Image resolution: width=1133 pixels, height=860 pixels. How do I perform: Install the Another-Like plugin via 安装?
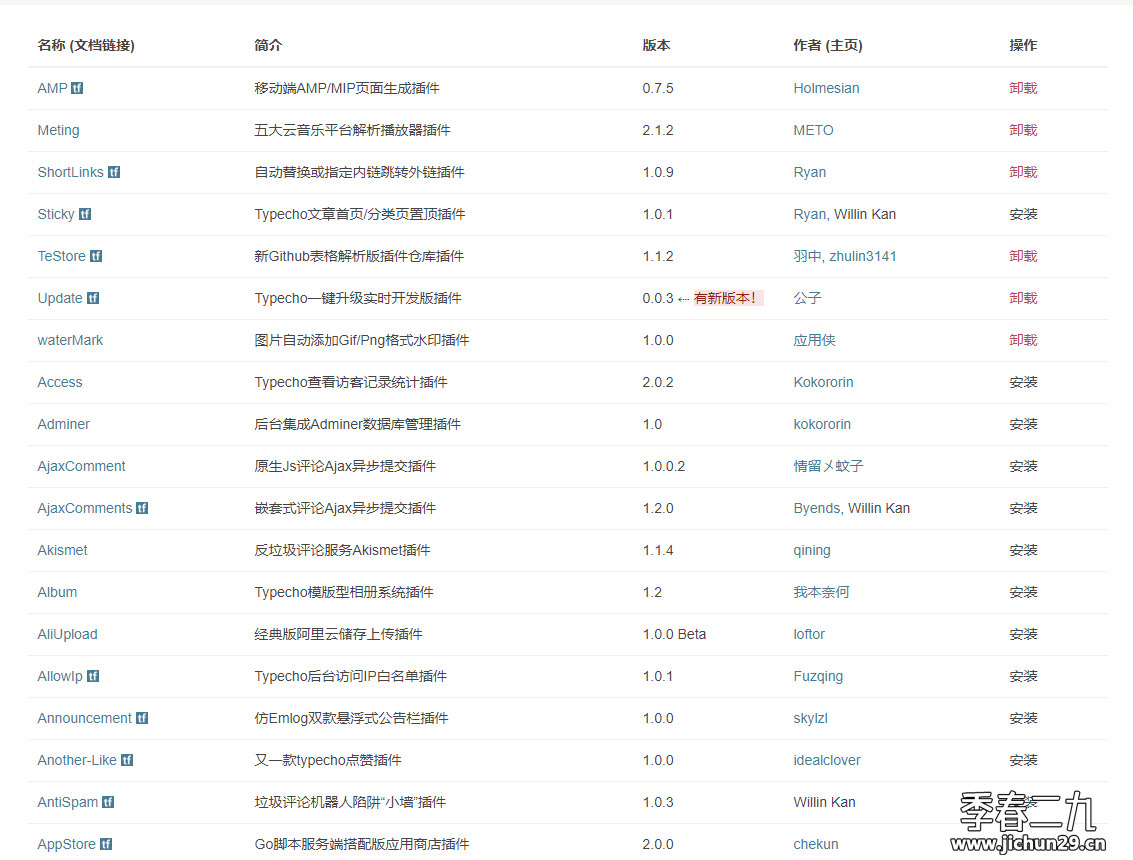1023,760
